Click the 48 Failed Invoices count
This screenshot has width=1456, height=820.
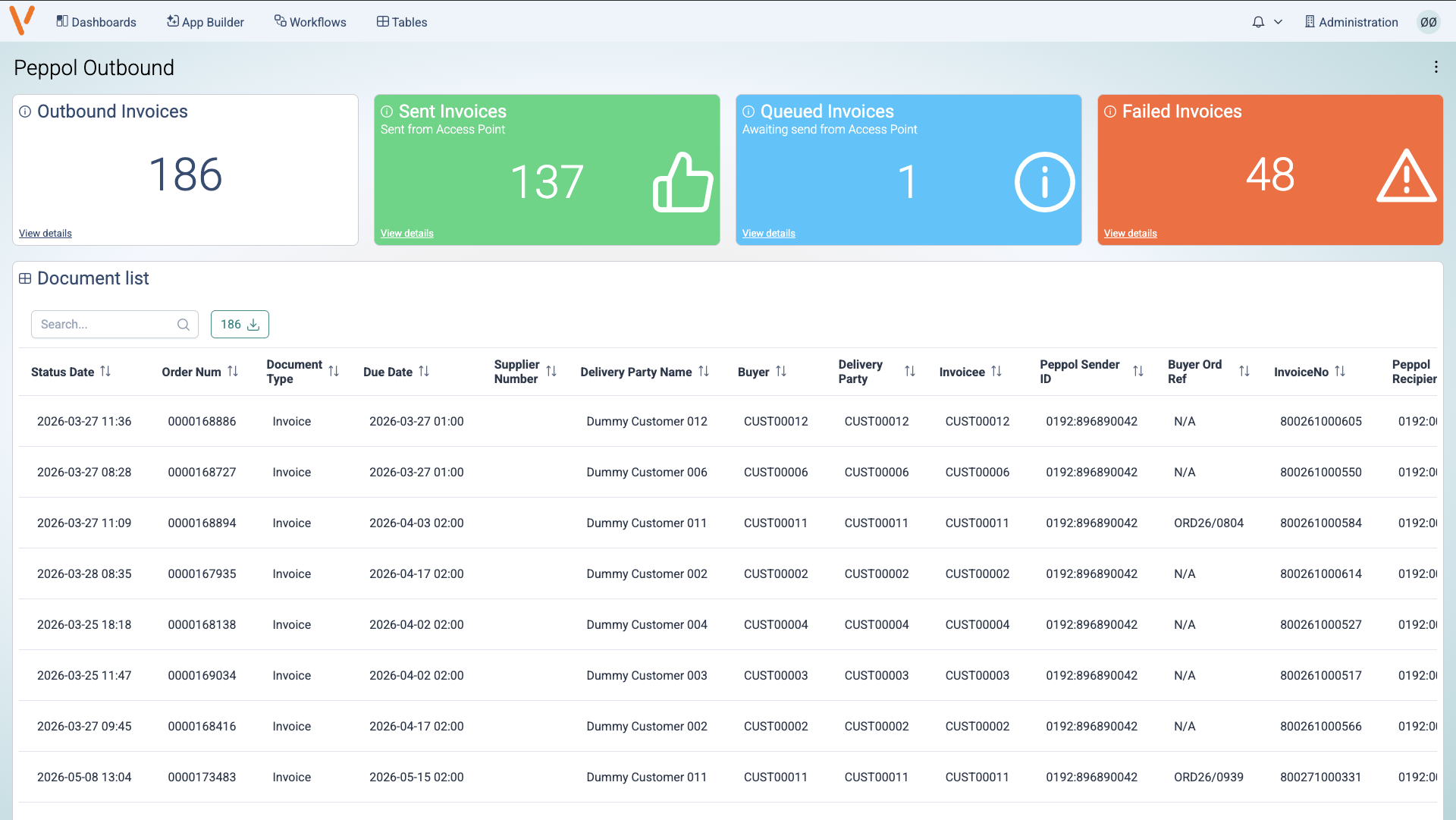point(1270,174)
